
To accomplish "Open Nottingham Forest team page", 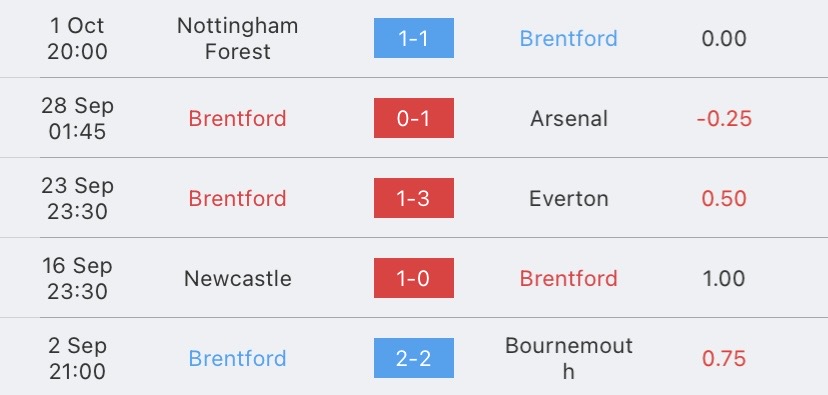I will [x=238, y=39].
